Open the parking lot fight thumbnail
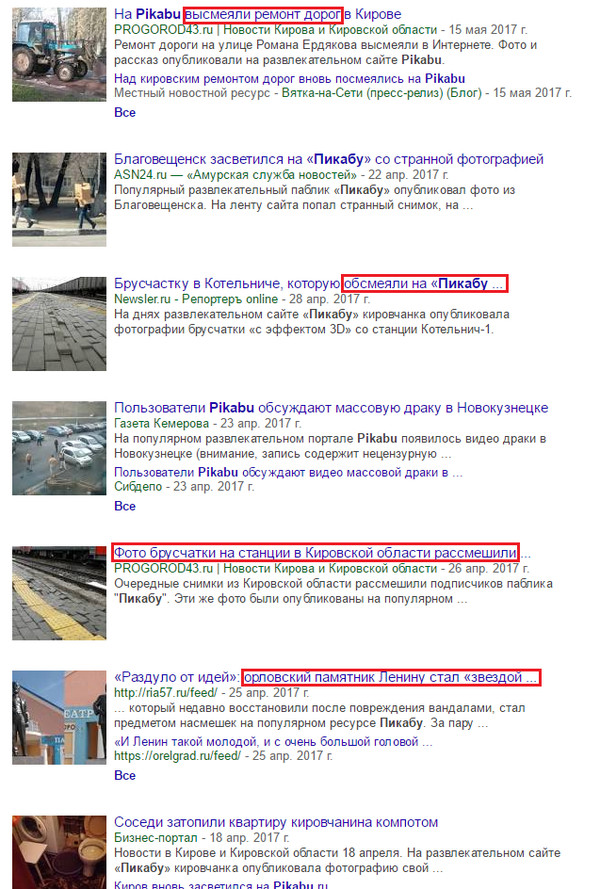Image resolution: width=600 pixels, height=889 pixels. click(59, 448)
